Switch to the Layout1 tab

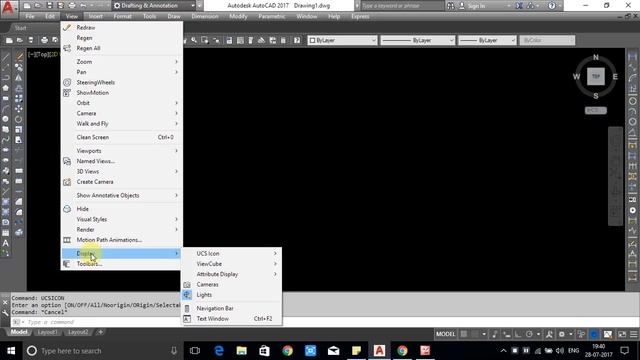(47, 332)
